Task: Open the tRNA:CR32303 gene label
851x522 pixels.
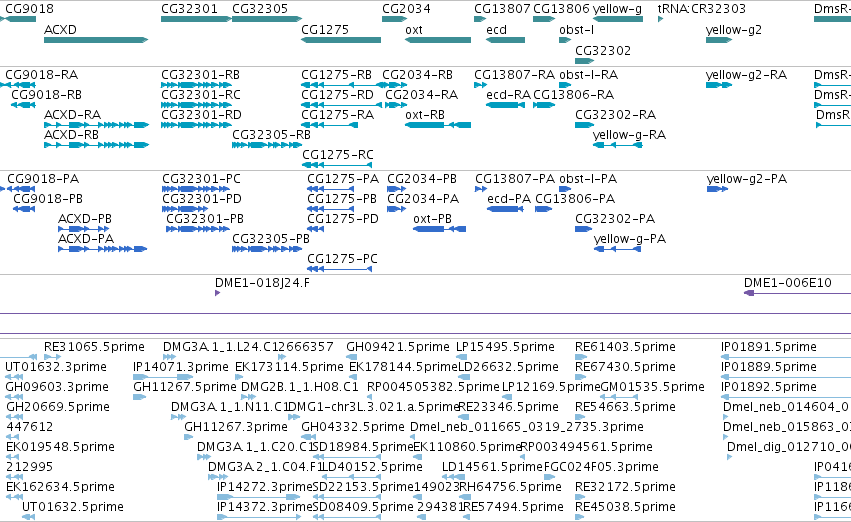Action: [701, 9]
